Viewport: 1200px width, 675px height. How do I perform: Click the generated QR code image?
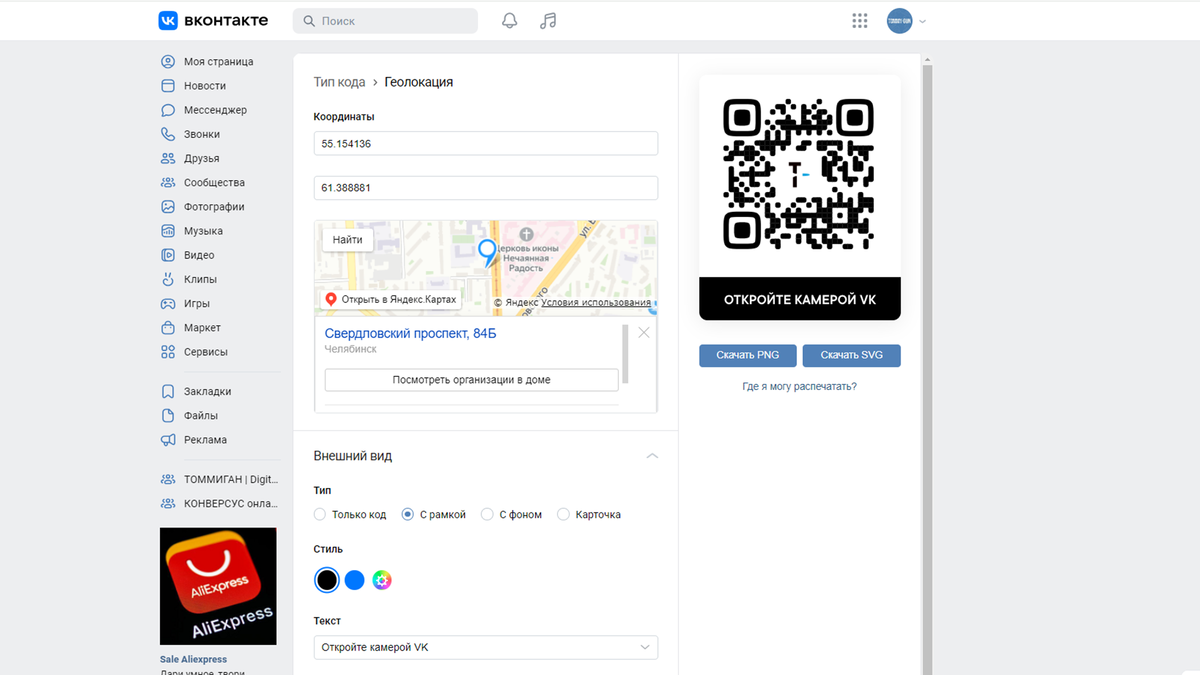coord(799,174)
